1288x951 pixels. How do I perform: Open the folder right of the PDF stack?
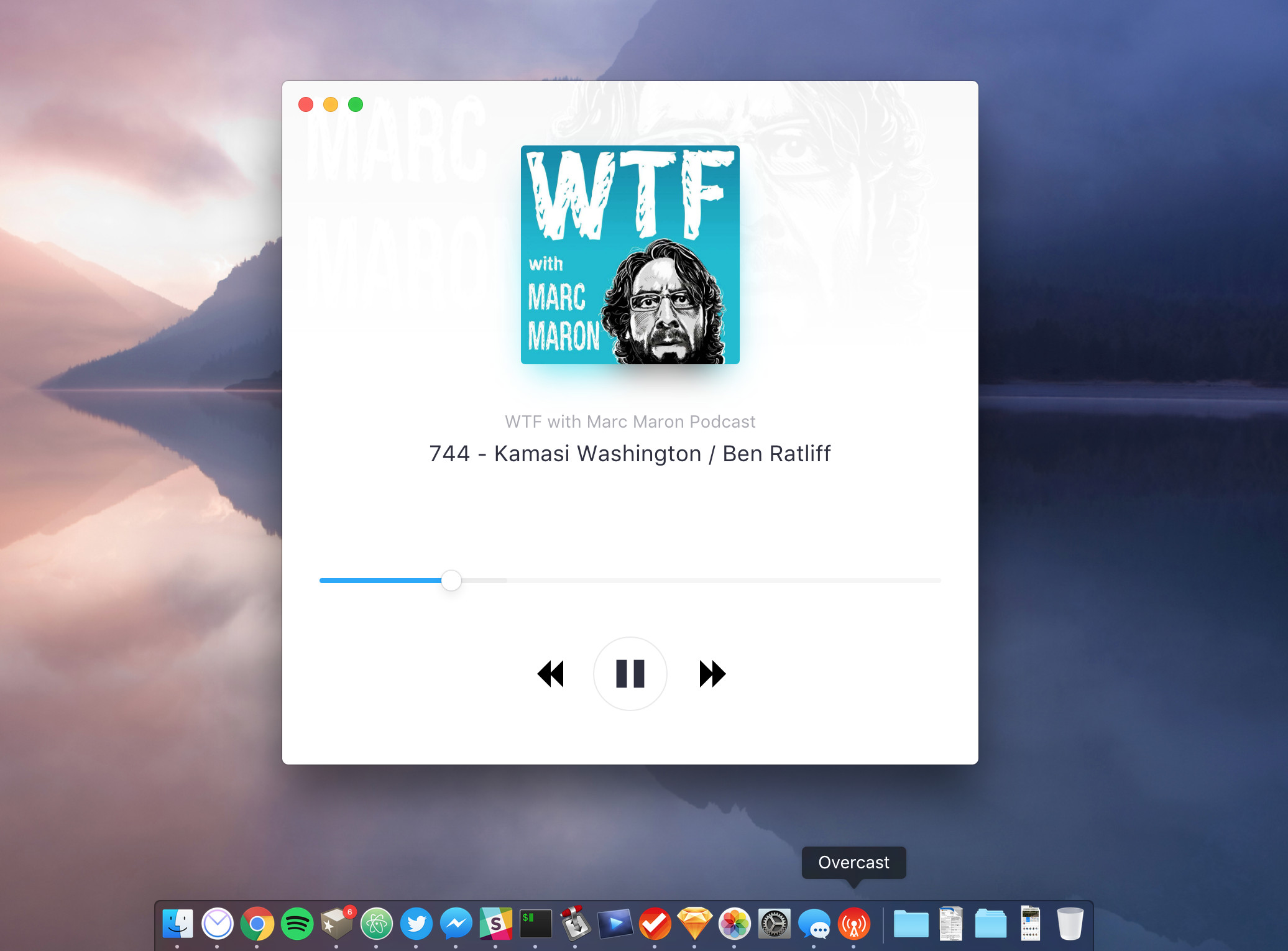click(991, 924)
